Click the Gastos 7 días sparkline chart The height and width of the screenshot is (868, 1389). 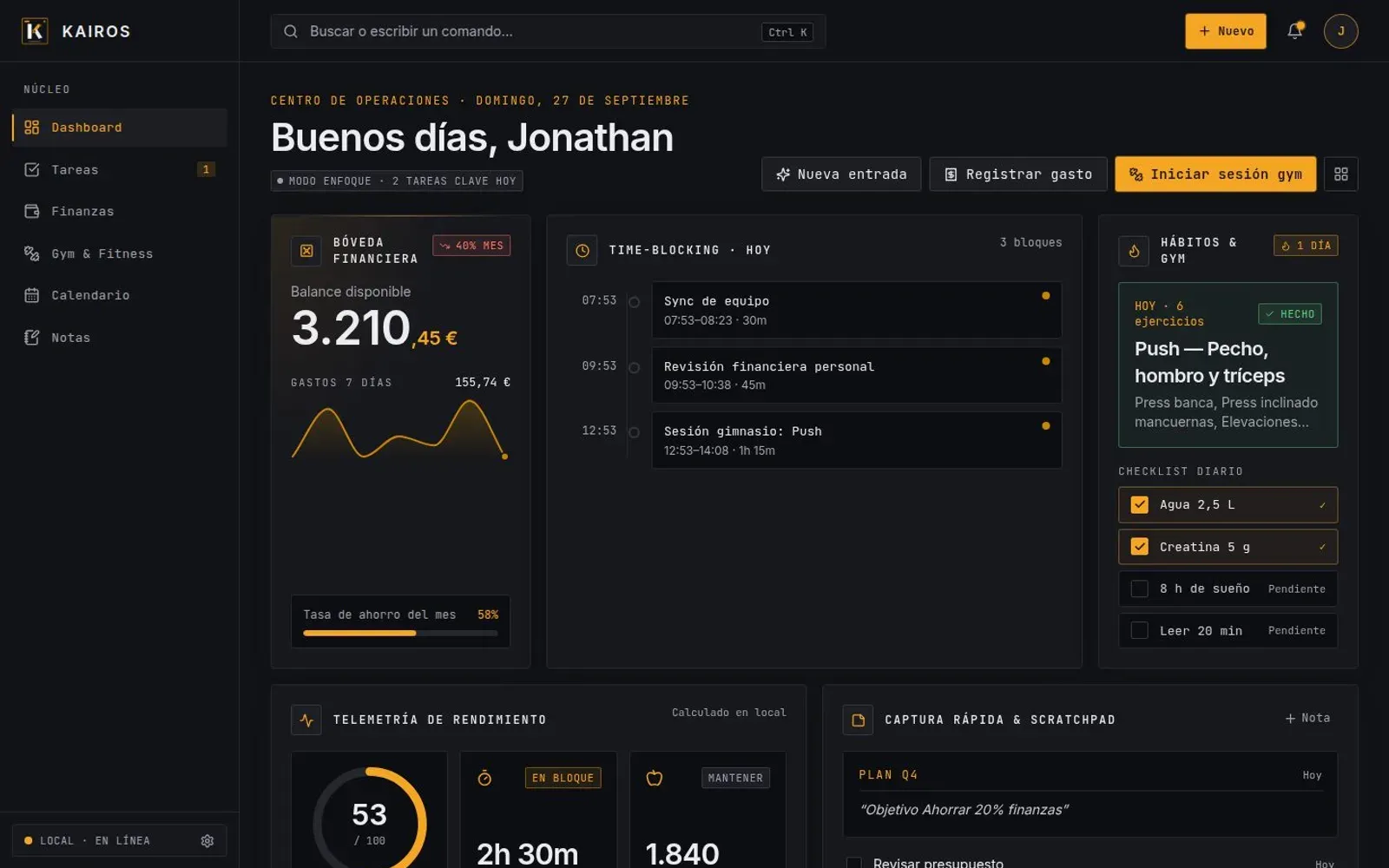400,430
